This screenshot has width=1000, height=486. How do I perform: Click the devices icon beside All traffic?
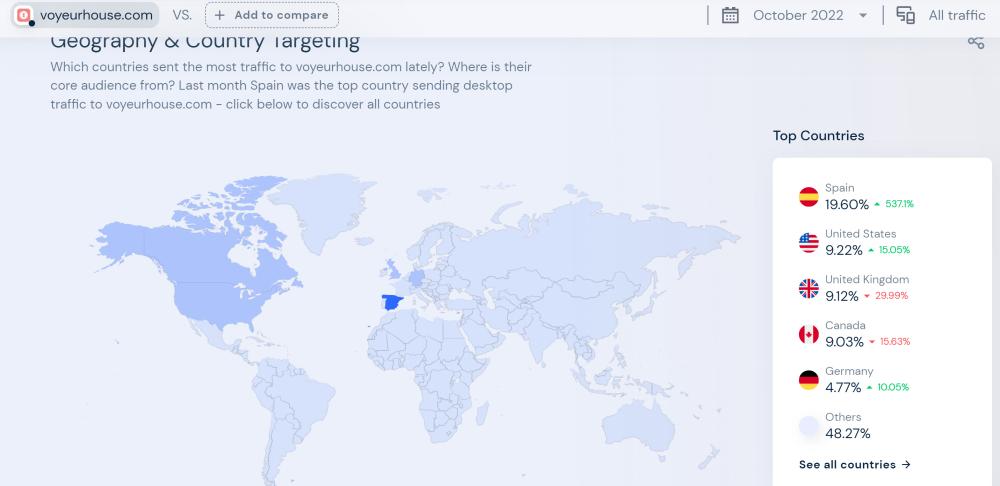point(906,15)
